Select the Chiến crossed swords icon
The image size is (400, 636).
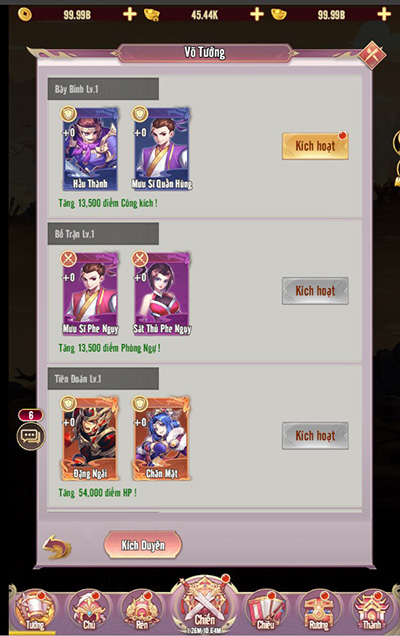click(x=204, y=606)
